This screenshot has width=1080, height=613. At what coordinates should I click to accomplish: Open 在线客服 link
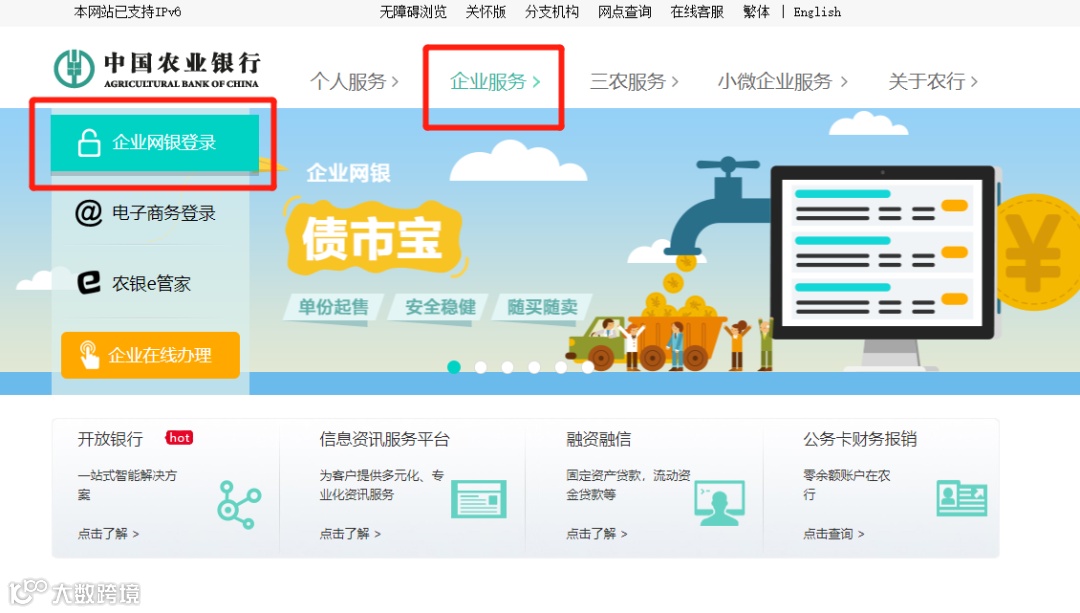pos(697,12)
